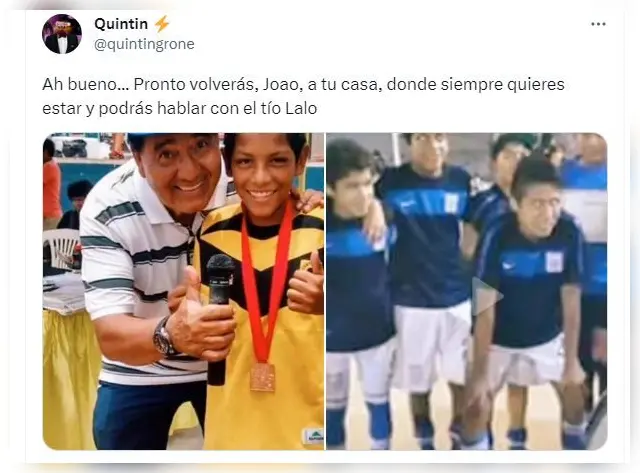Image resolution: width=640 pixels, height=473 pixels.
Task: Click the wristwatch on the man's arm
Action: (x=163, y=337)
